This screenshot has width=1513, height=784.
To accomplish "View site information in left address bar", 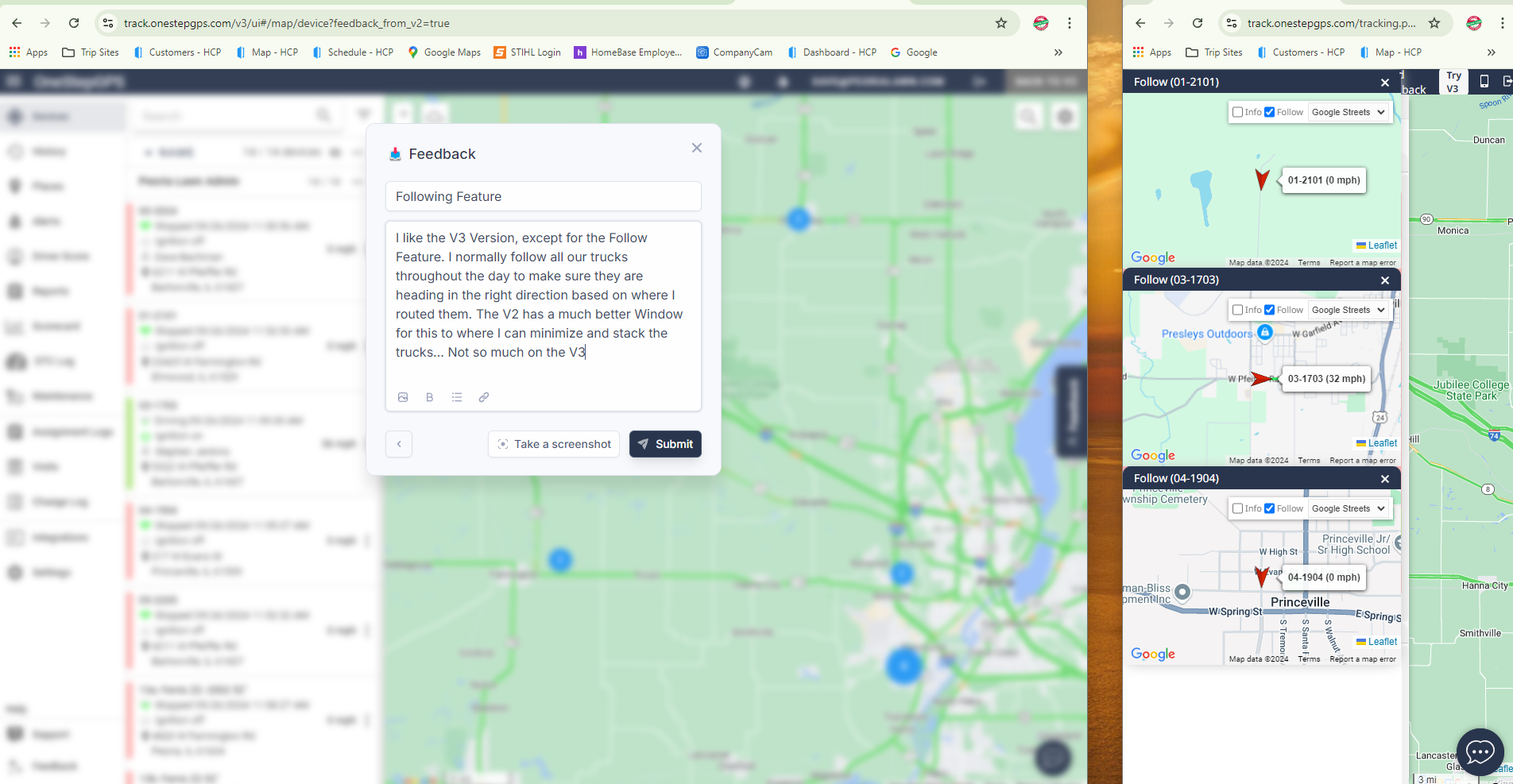I will click(108, 23).
